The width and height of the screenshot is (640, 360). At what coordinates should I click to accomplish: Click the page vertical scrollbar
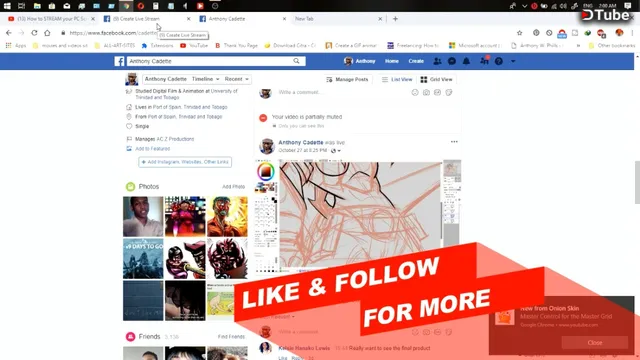[x=637, y=182]
